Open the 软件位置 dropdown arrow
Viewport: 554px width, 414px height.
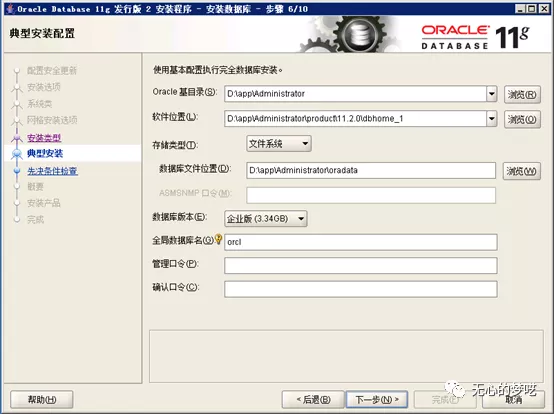pos(491,119)
